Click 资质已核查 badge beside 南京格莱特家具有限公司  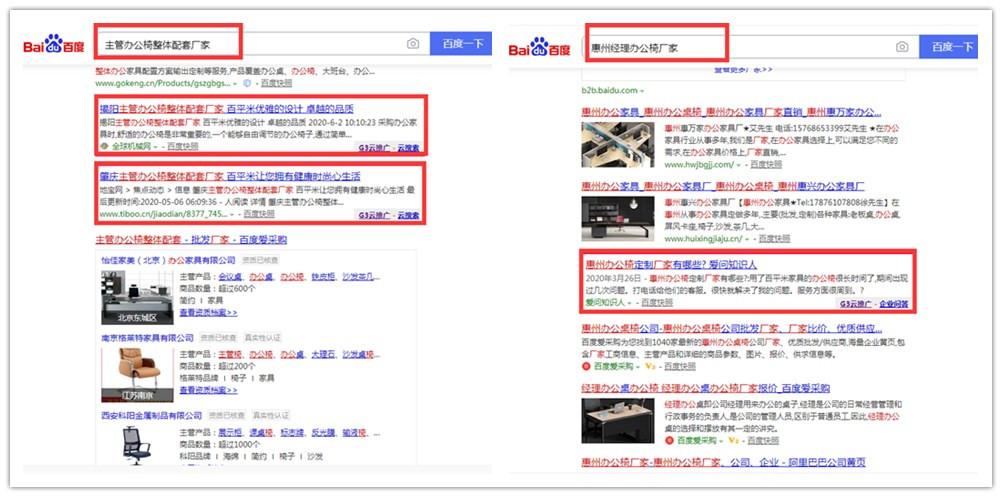218,337
